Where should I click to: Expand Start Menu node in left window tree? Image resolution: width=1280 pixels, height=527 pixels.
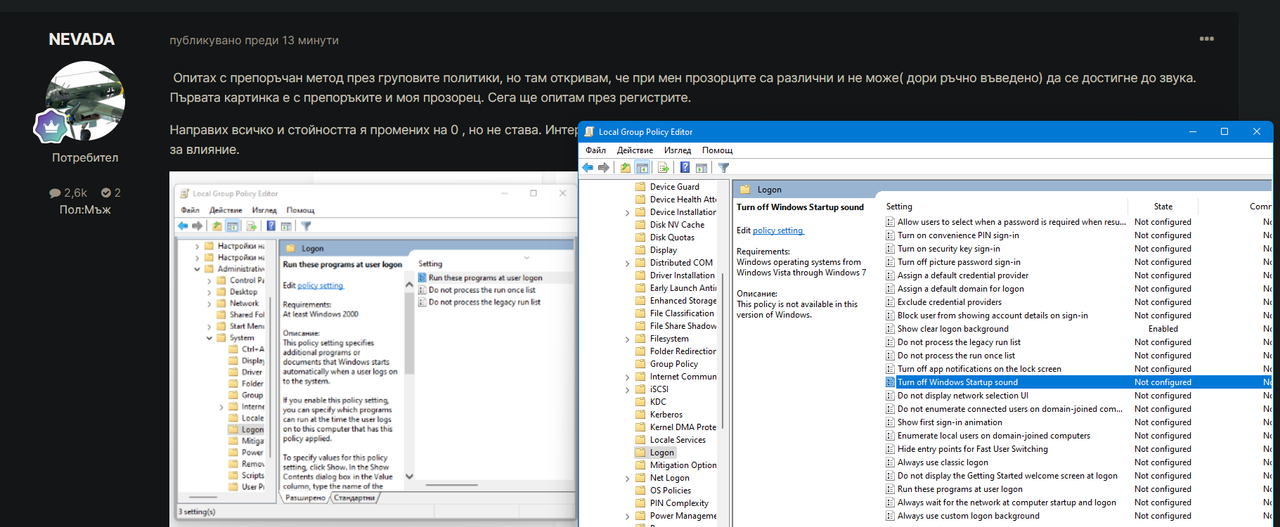[209, 327]
